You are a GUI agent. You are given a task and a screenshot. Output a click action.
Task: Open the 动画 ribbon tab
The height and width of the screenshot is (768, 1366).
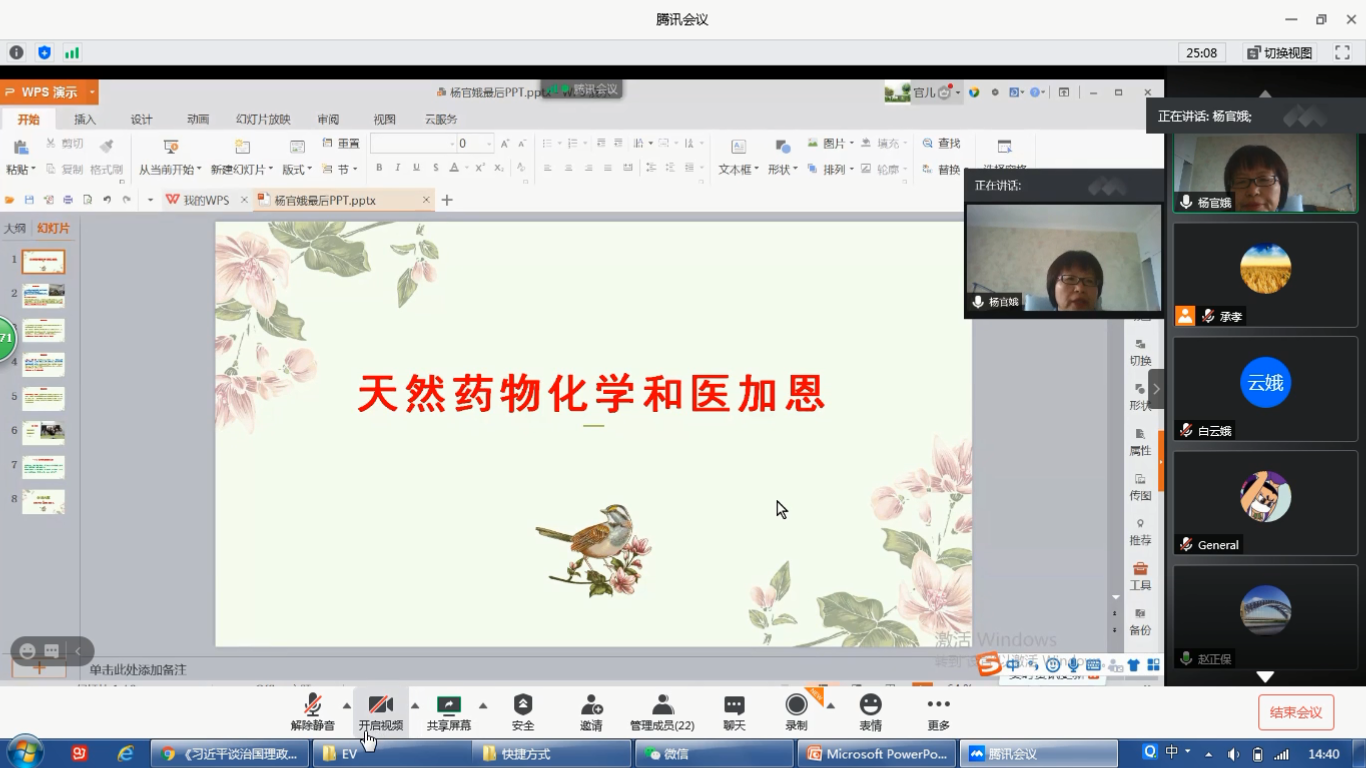coord(198,119)
